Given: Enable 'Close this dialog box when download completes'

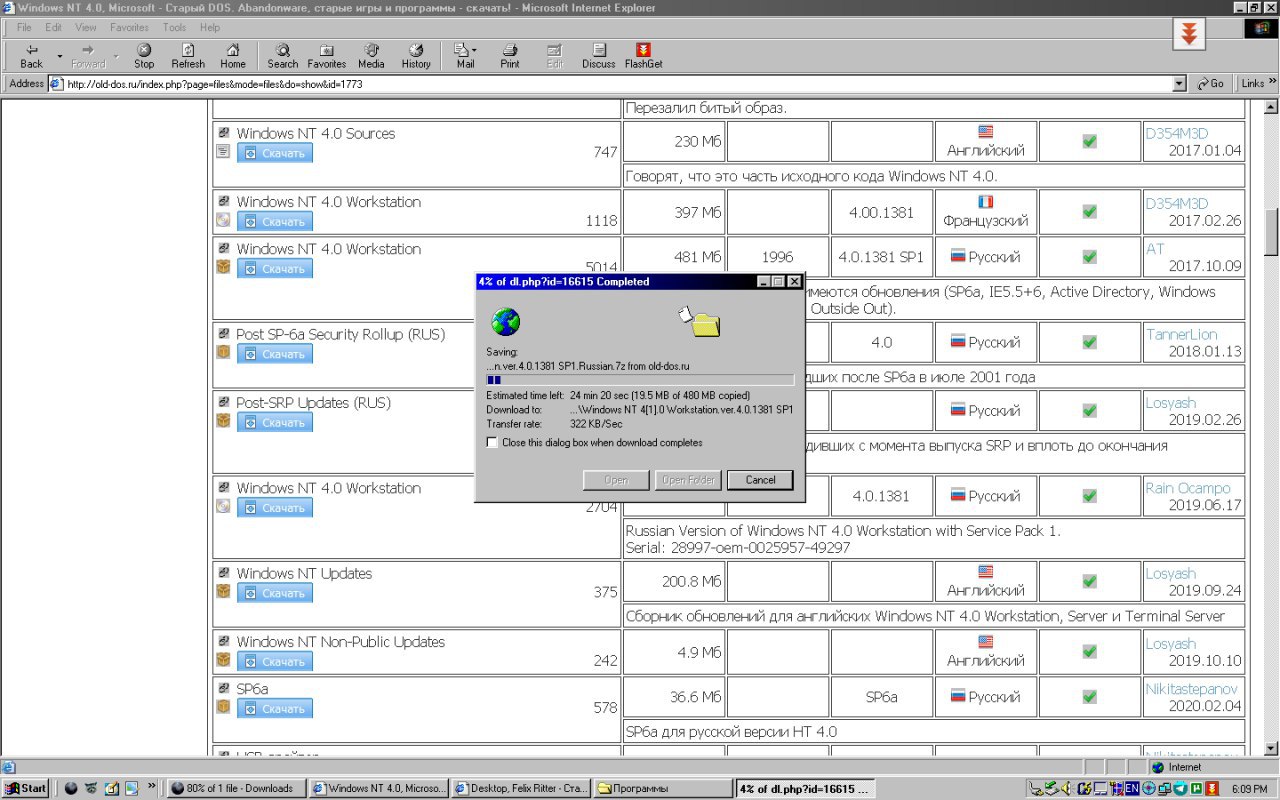Looking at the screenshot, I should (x=492, y=442).
